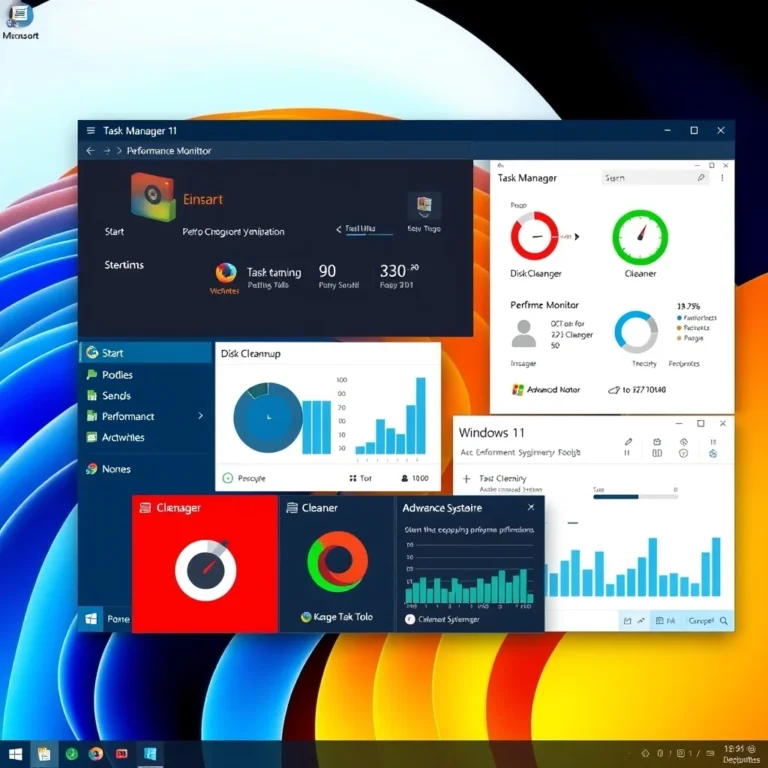Viewport: 768px width, 768px height.
Task: Open the three-dot menu in Task Manager panel
Action: [724, 178]
